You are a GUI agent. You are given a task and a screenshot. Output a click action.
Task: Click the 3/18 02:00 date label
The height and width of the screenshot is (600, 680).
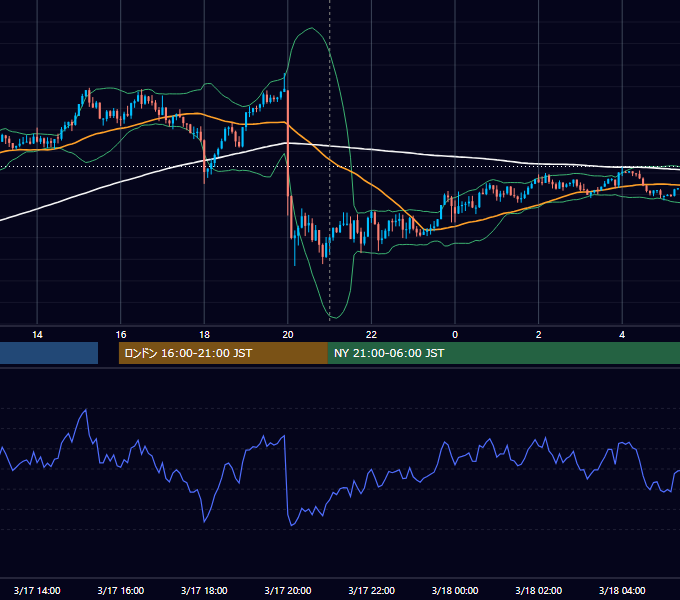click(539, 590)
